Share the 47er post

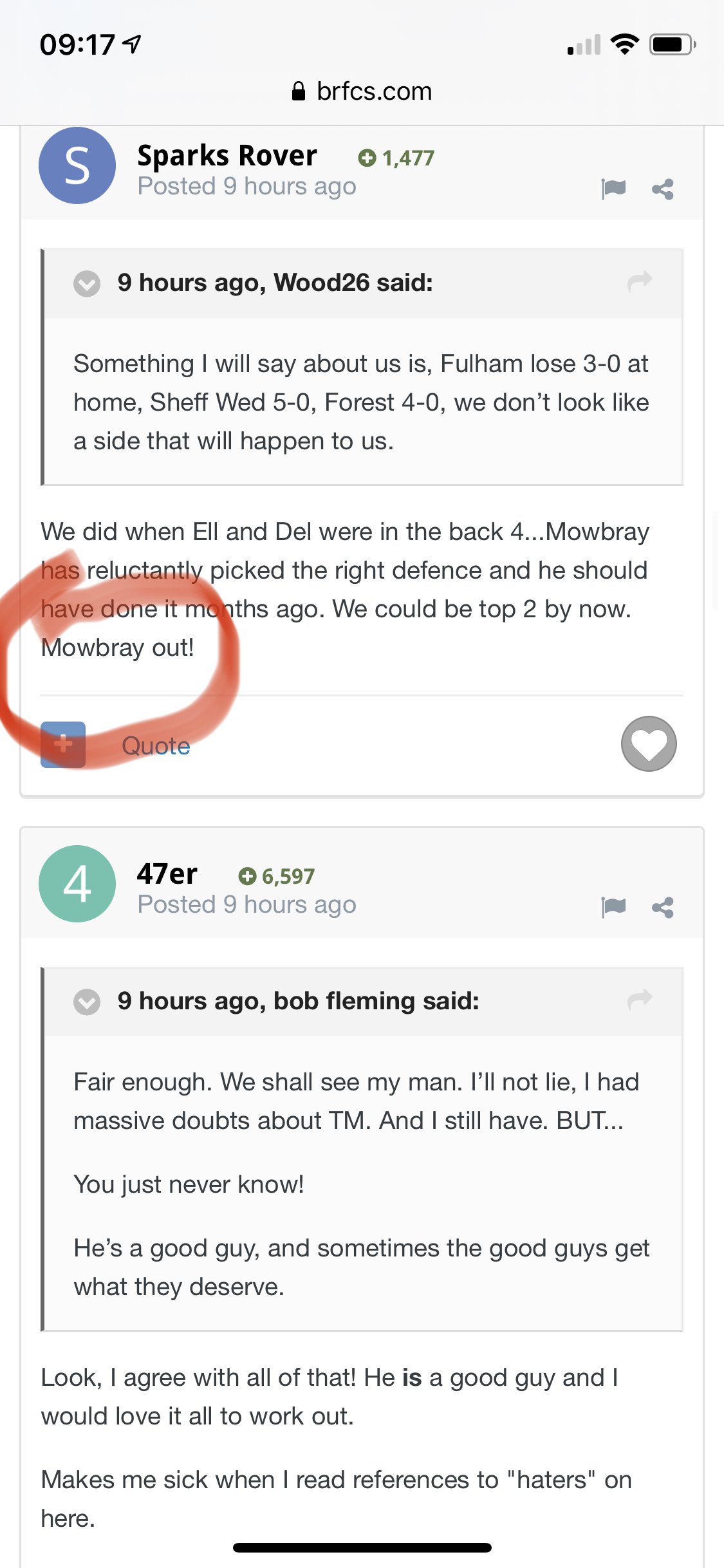662,908
